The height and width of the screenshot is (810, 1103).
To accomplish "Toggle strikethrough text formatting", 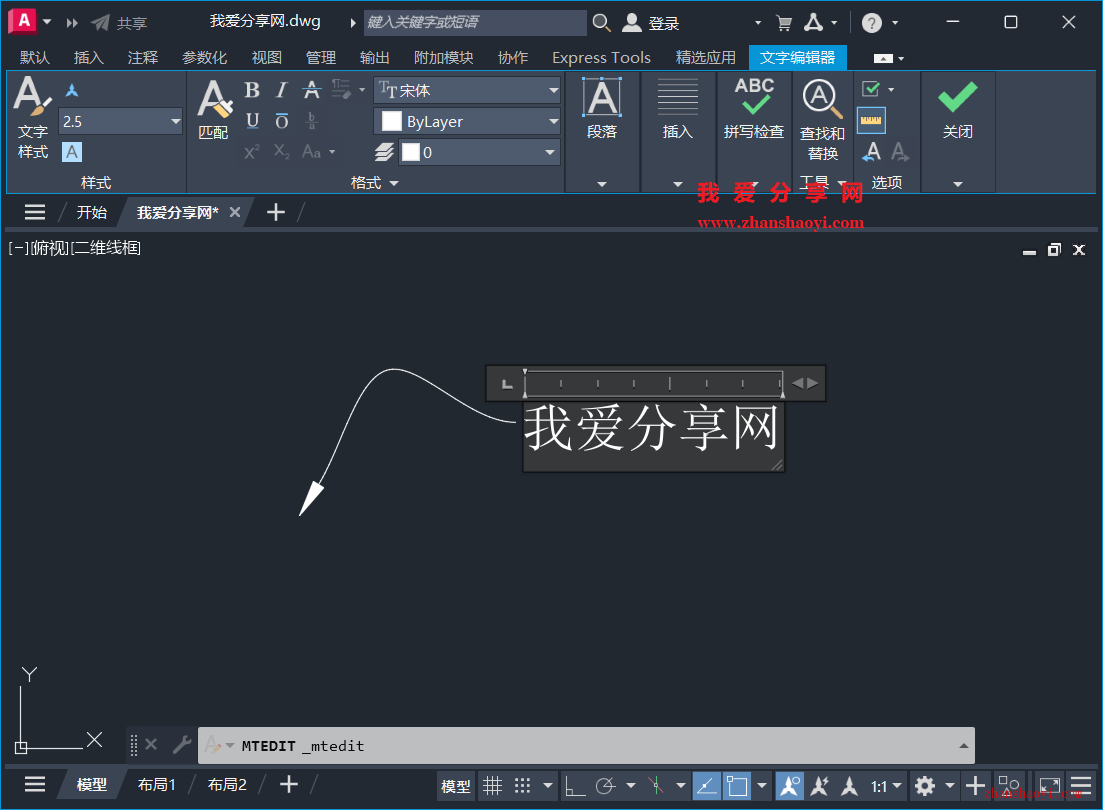I will point(311,90).
